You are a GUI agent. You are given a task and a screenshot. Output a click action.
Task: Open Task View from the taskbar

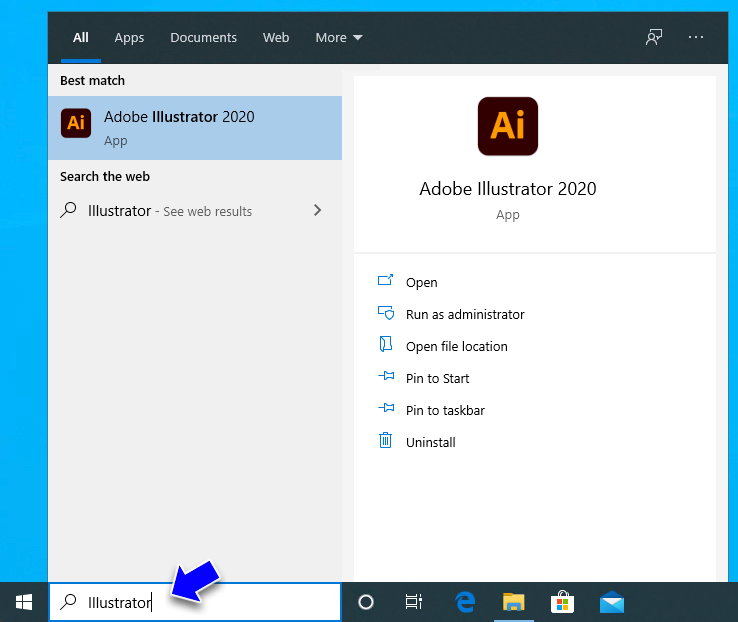tap(414, 602)
